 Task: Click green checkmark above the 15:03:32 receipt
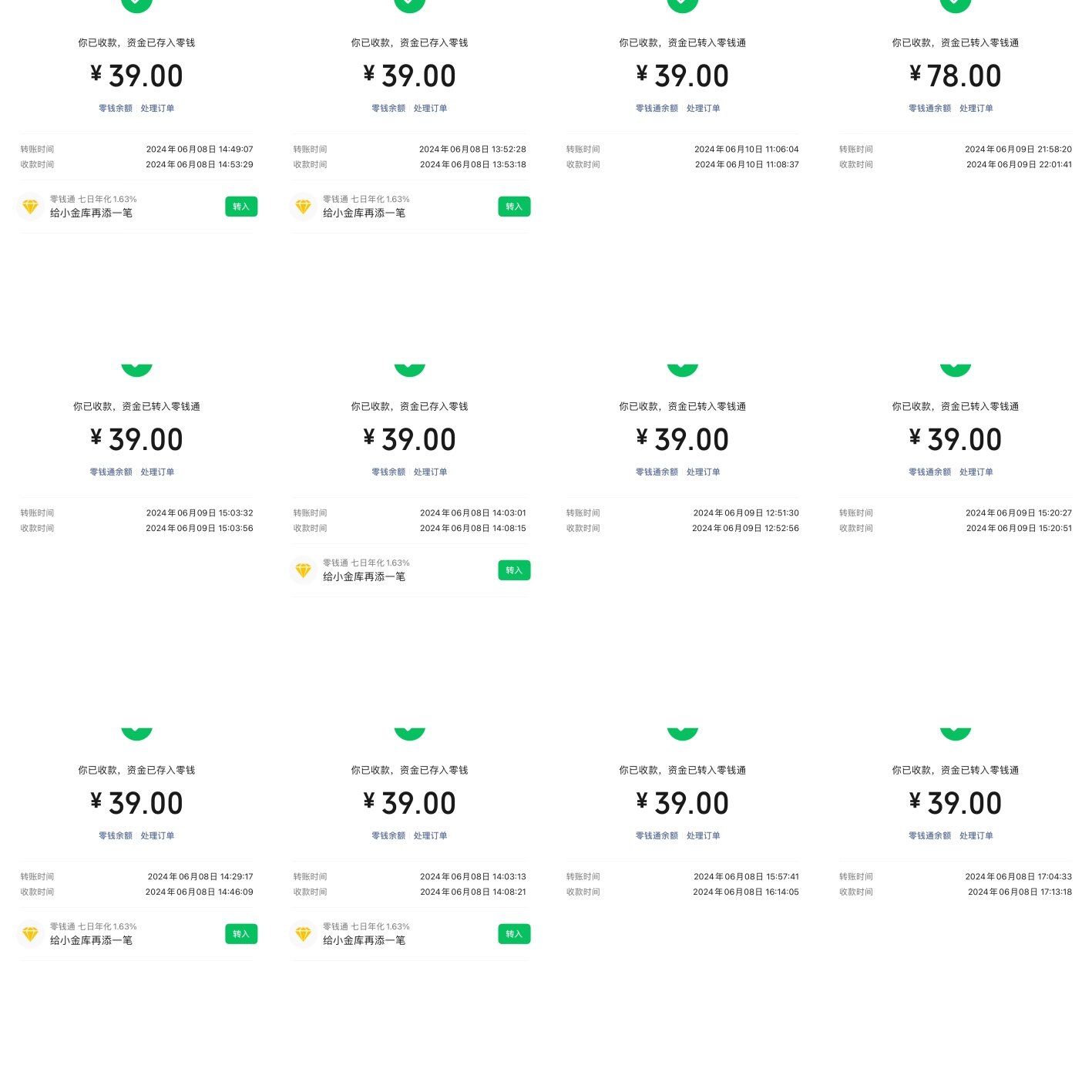tap(137, 369)
